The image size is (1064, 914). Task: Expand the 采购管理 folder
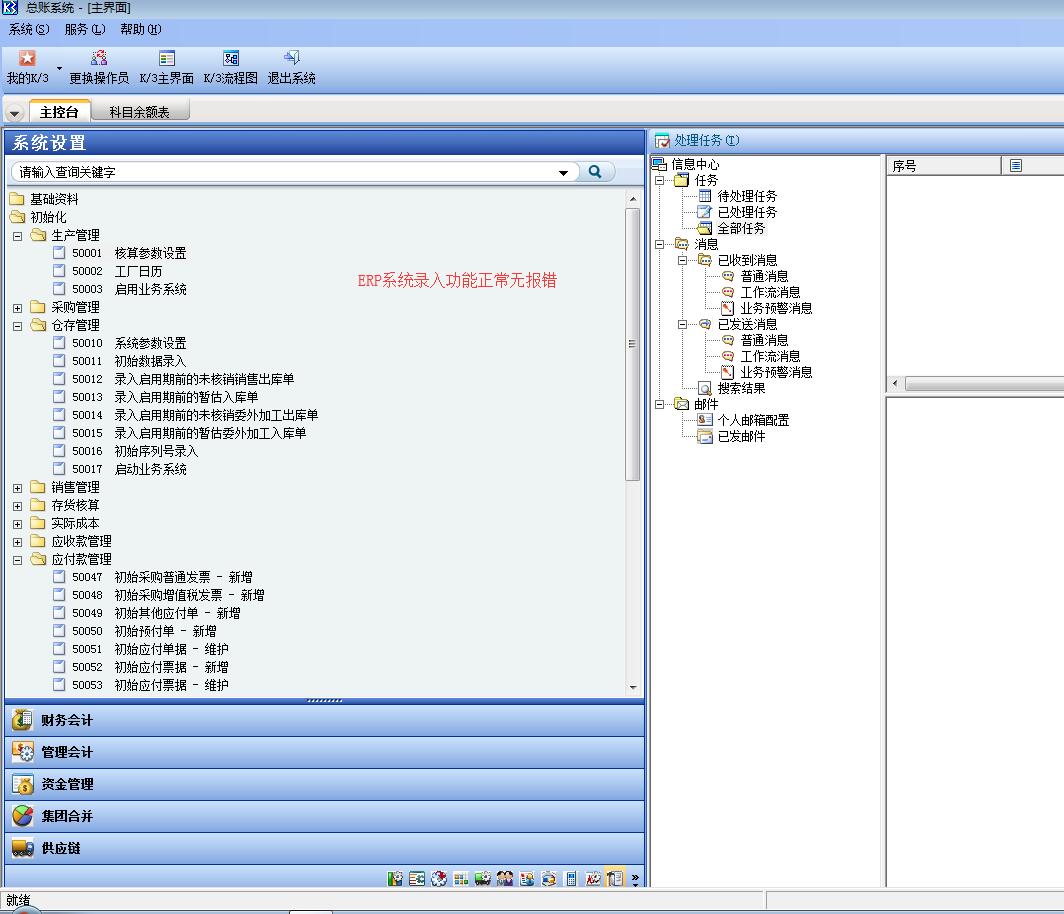click(18, 308)
